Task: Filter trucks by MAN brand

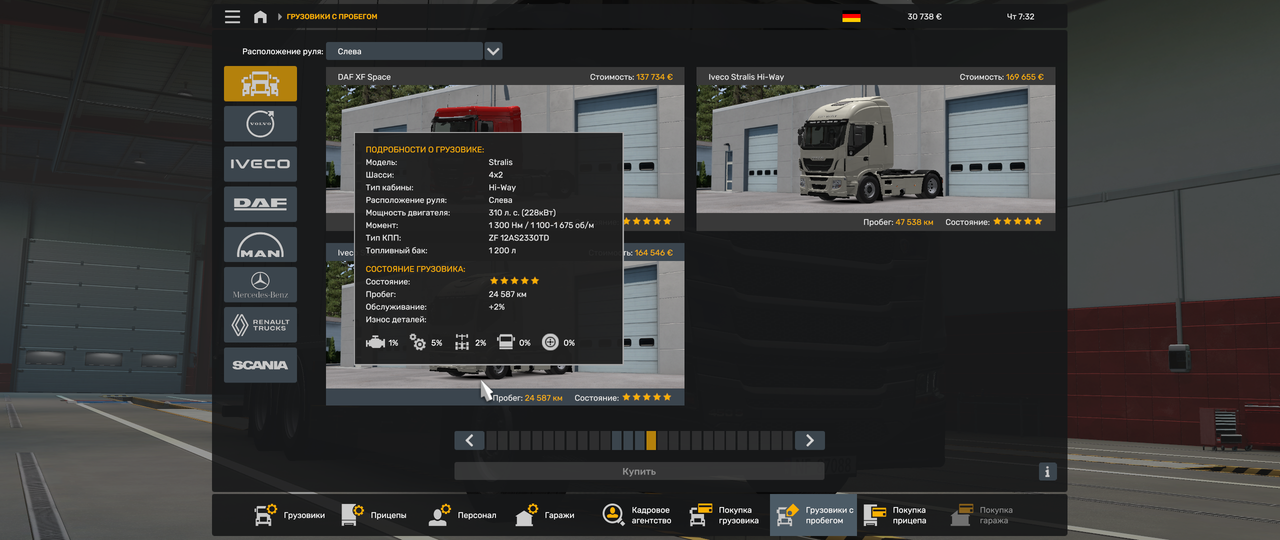Action: point(260,244)
